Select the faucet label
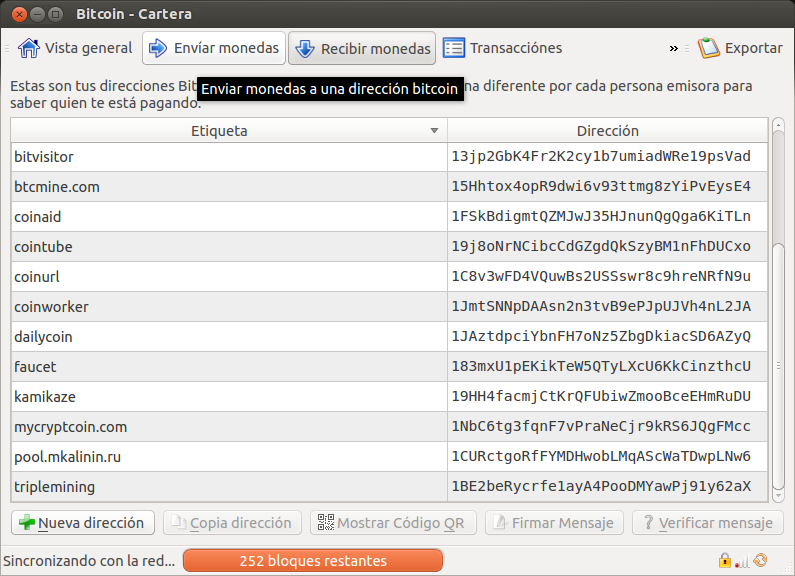Viewport: 795px width, 576px height. pyautogui.click(x=35, y=367)
